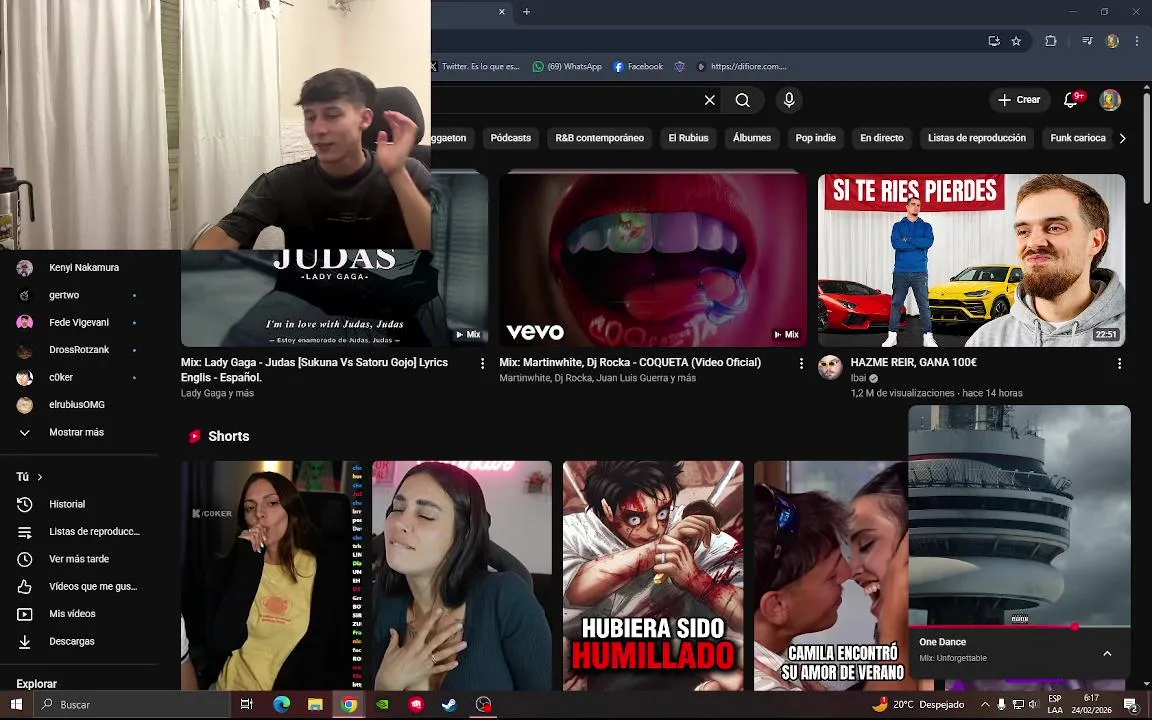Expand the One Dance miniplayer chevron
This screenshot has height=720, width=1152.
coord(1107,653)
